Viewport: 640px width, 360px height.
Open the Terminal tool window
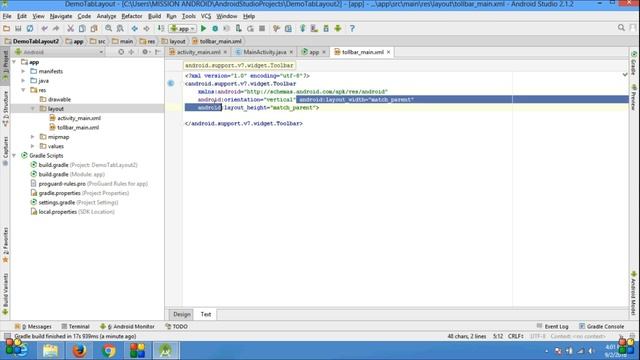click(76, 327)
